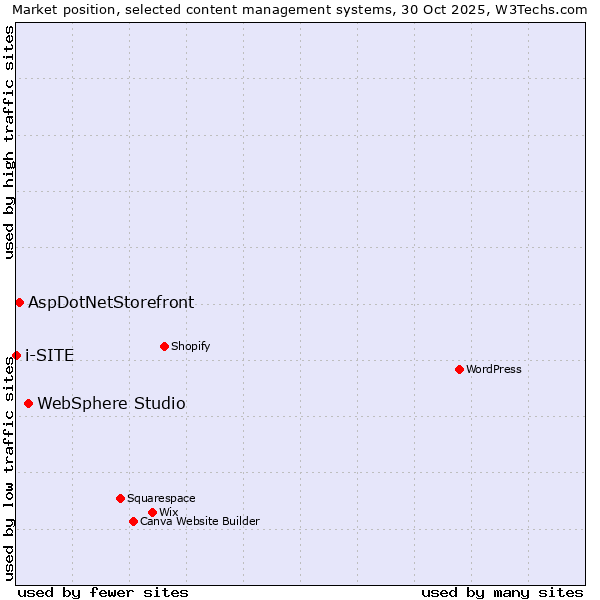Screen dimensions: 600x600
Task: Click the i-SITE text label
Action: tap(49, 355)
